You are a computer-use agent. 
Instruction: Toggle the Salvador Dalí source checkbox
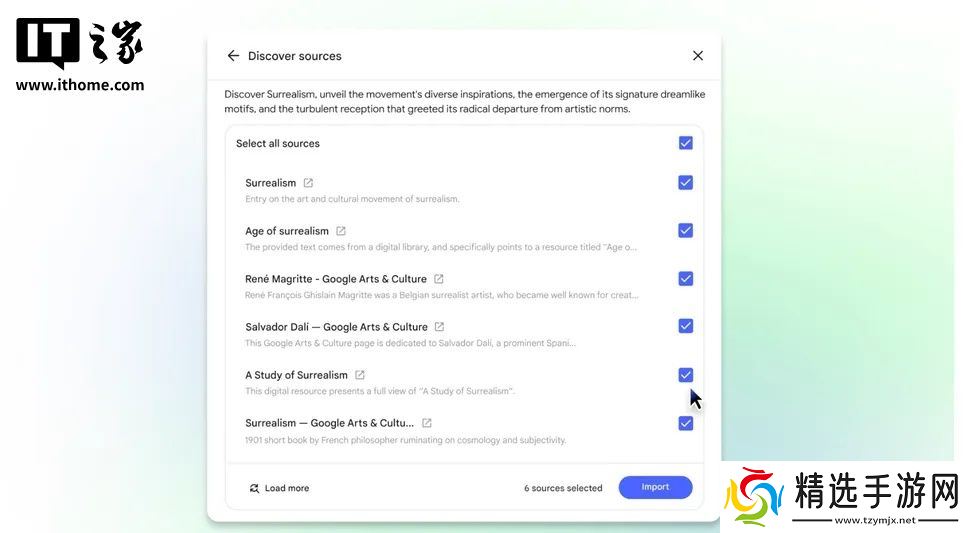(685, 326)
